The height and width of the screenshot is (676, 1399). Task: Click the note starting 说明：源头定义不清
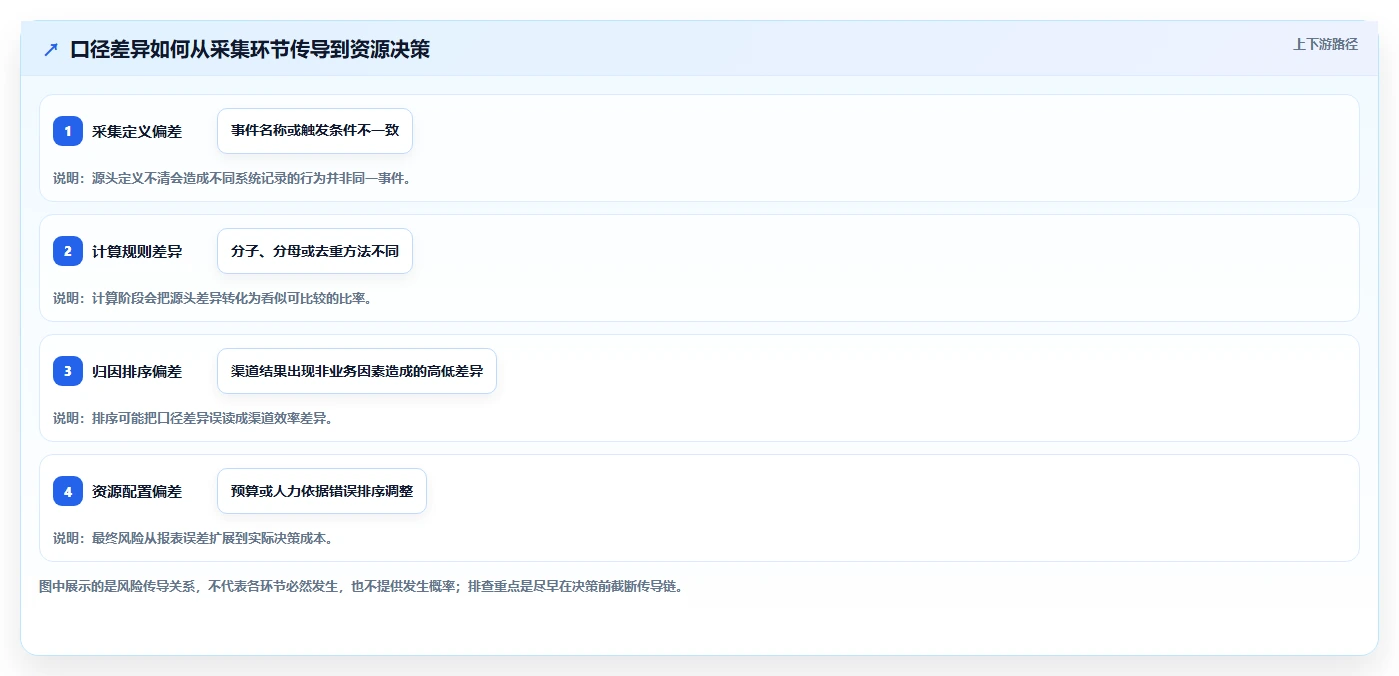[x=232, y=178]
